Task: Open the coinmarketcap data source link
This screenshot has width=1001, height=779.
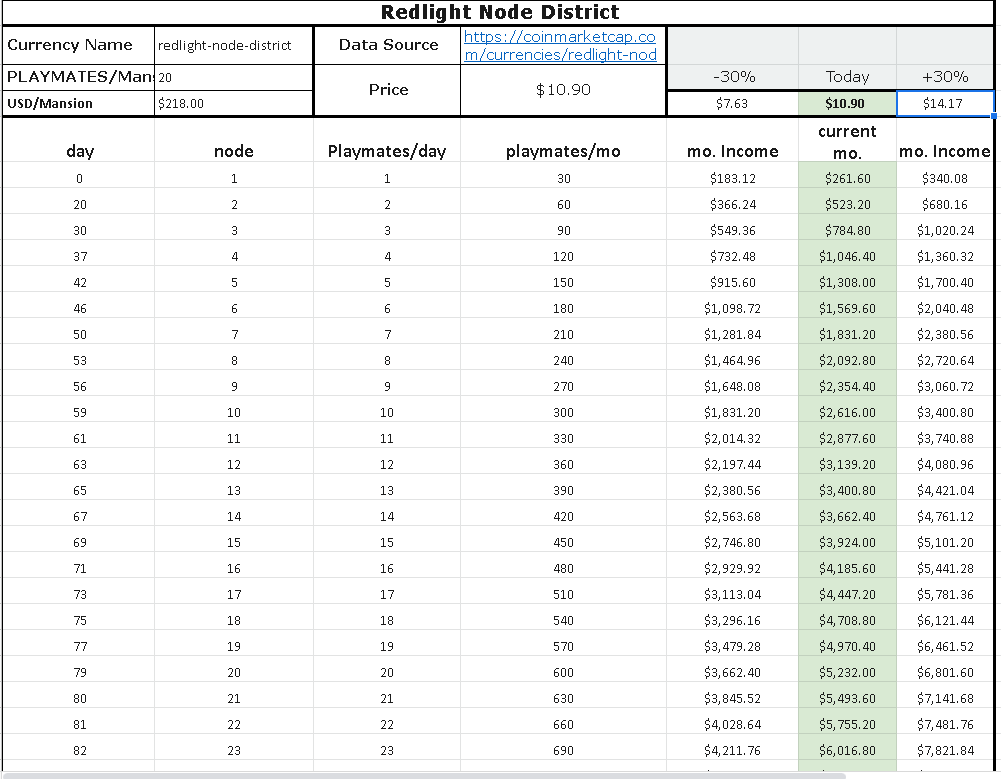Action: [560, 46]
